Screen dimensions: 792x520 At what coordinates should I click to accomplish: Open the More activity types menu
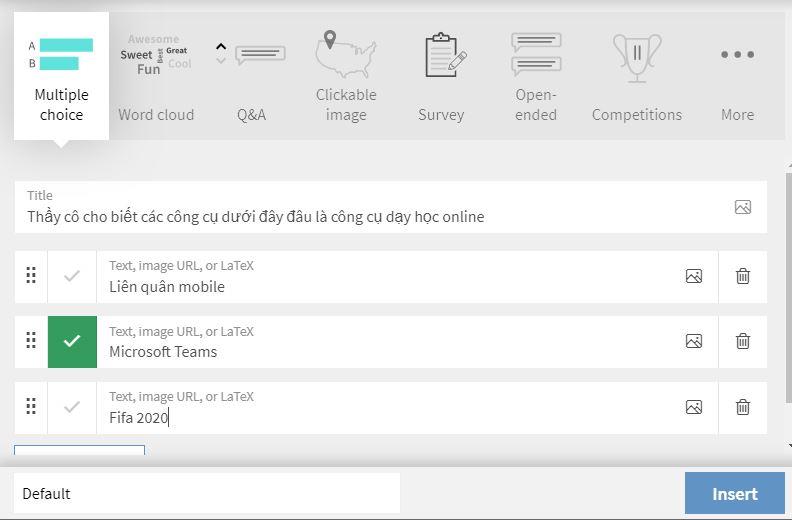[x=737, y=76]
